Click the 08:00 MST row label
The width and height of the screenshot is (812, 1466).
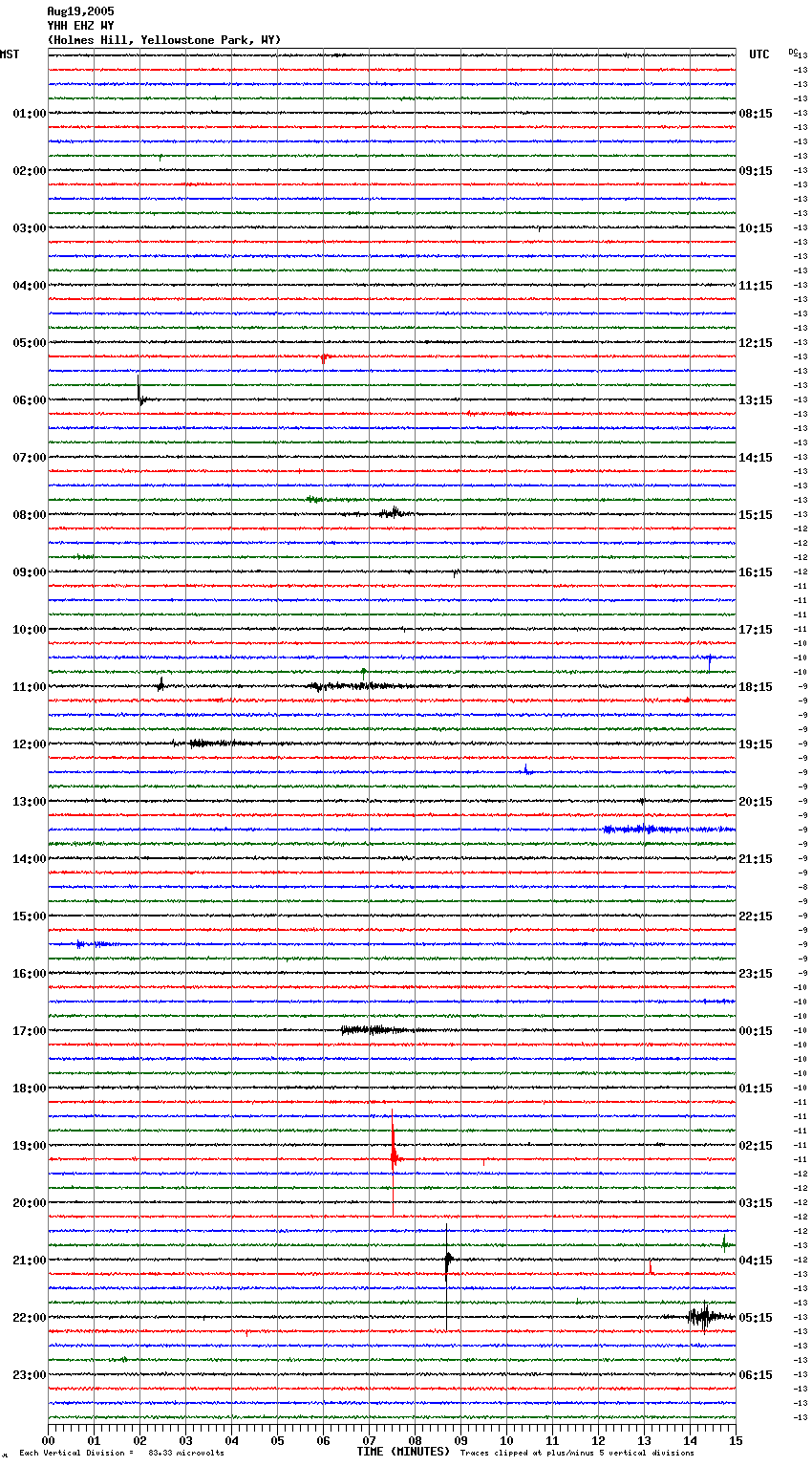(x=30, y=515)
